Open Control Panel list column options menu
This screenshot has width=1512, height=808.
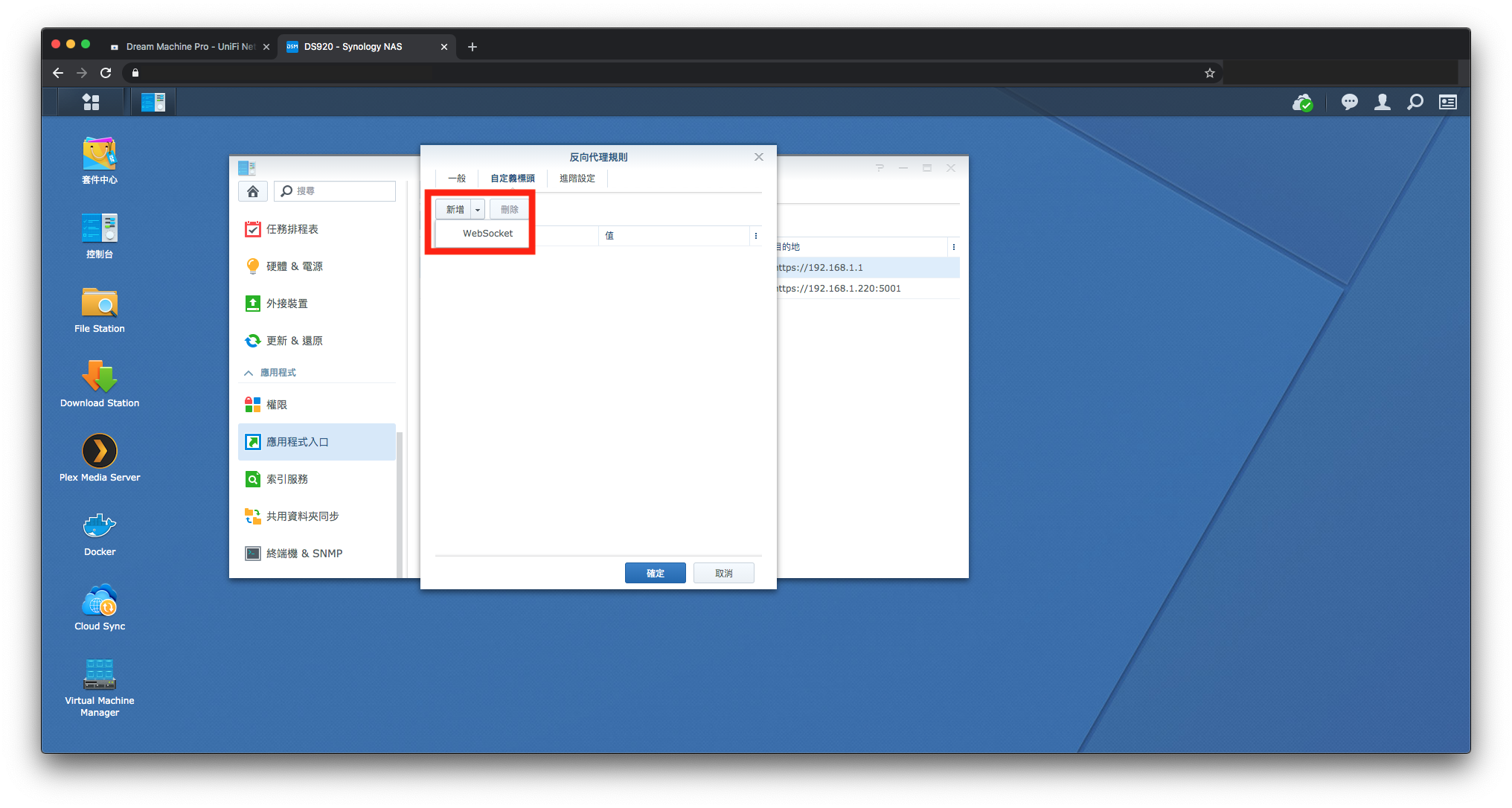pyautogui.click(x=954, y=247)
